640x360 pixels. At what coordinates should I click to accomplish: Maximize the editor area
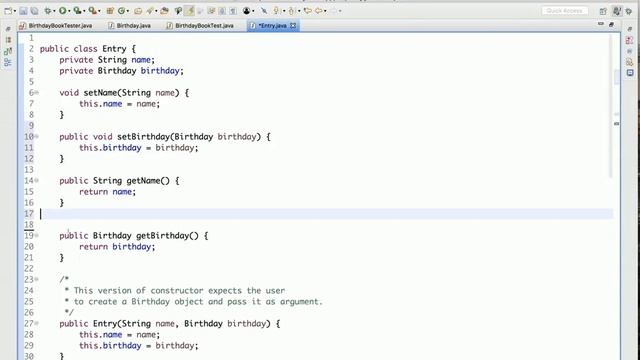click(x=611, y=25)
